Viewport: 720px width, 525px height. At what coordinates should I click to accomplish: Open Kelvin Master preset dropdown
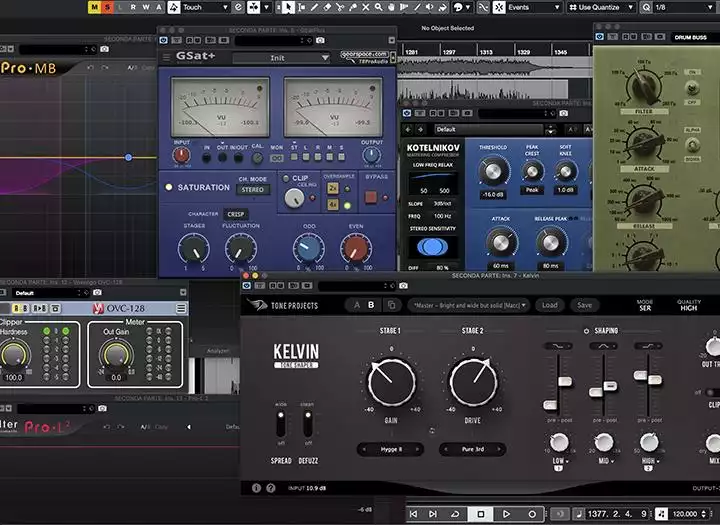[469, 305]
